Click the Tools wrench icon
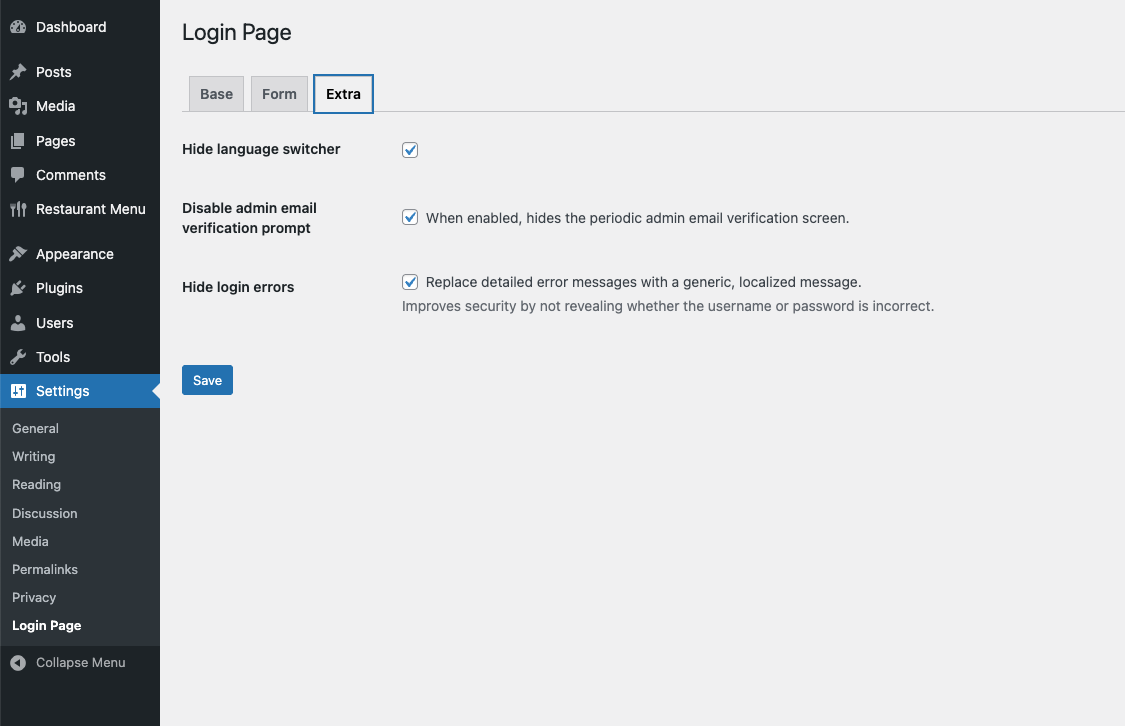 point(18,357)
